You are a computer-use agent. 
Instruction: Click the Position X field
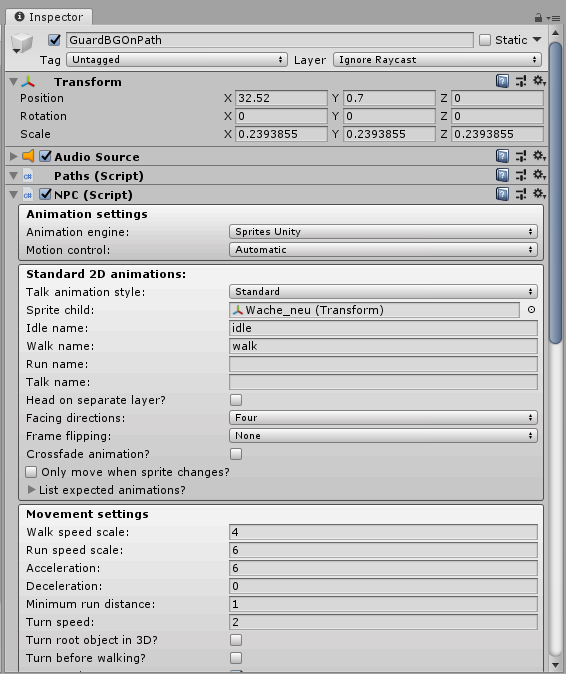[281, 98]
